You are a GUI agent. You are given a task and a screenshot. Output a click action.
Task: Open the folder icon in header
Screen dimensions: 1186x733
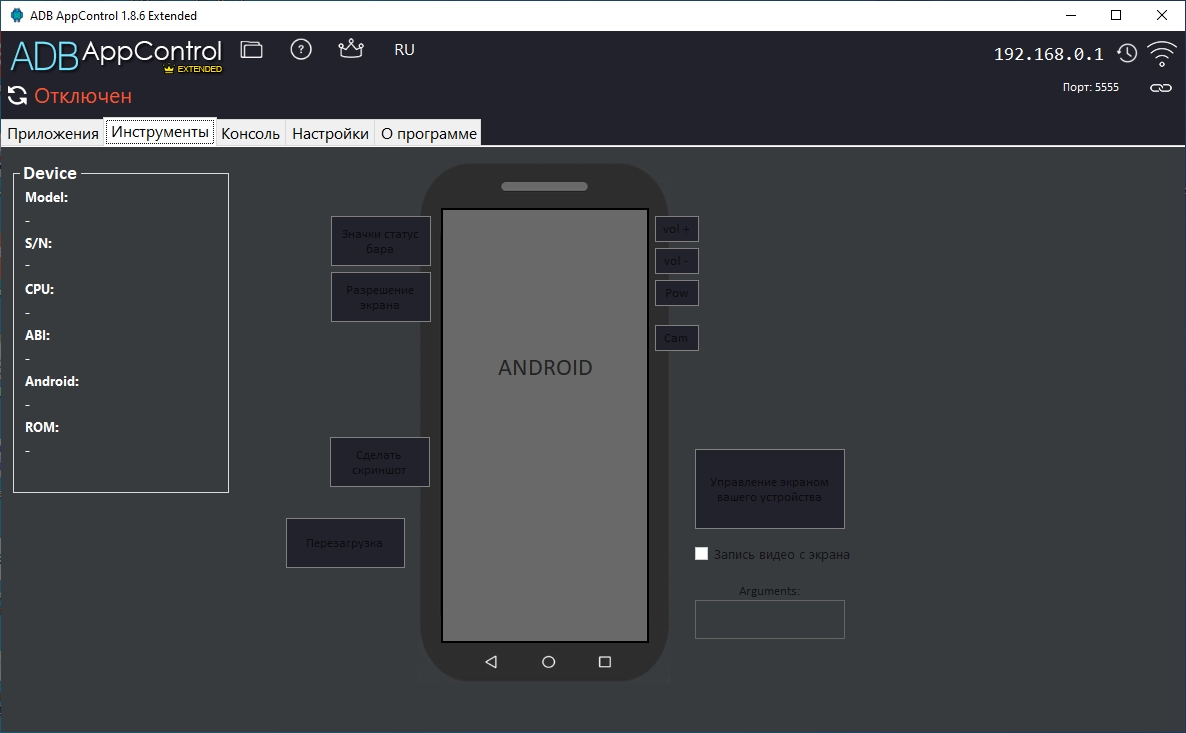tap(252, 50)
